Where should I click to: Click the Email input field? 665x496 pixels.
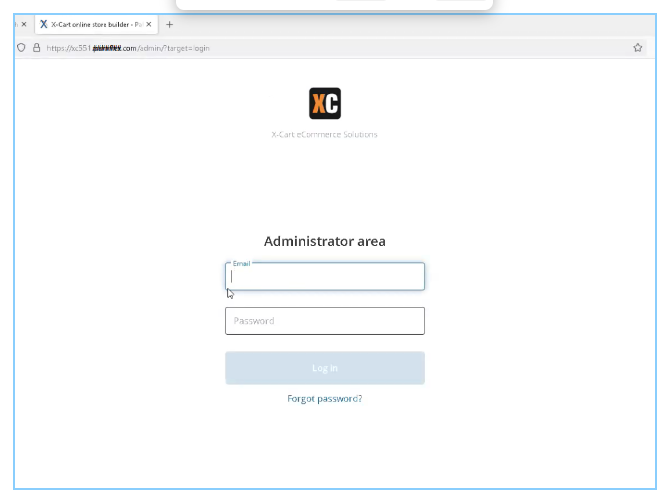[324, 276]
